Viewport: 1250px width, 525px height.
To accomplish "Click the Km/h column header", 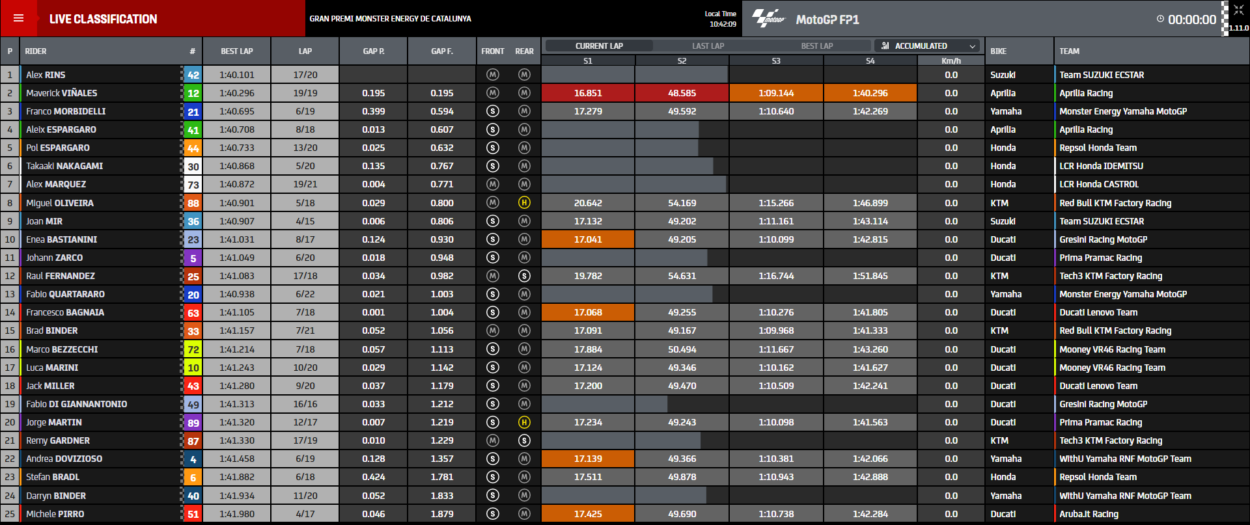I will [x=951, y=61].
